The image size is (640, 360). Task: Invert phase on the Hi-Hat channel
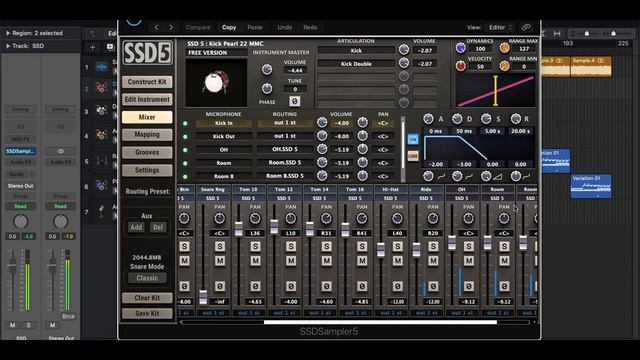(398, 287)
